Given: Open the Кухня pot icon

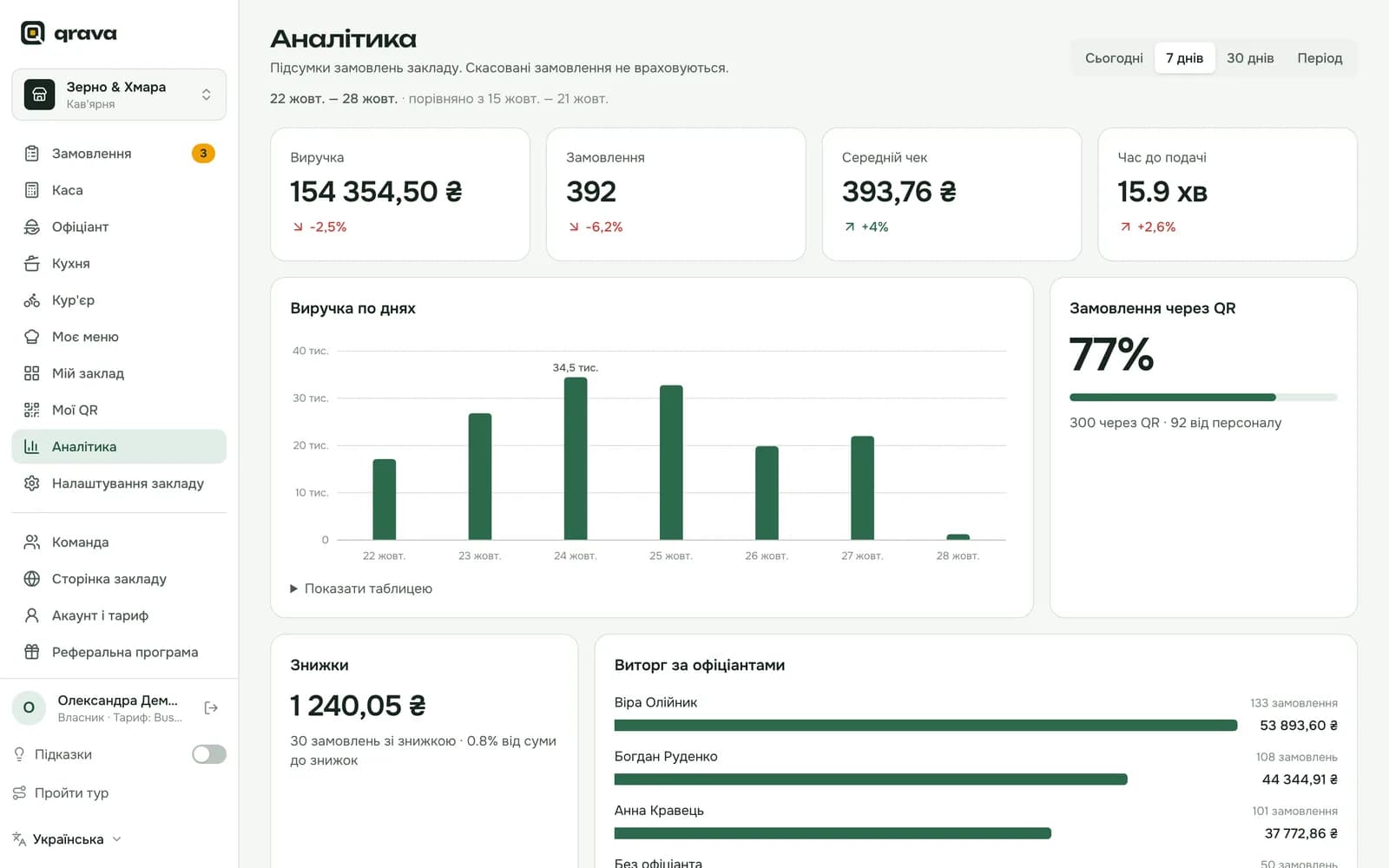Looking at the screenshot, I should click(x=32, y=263).
